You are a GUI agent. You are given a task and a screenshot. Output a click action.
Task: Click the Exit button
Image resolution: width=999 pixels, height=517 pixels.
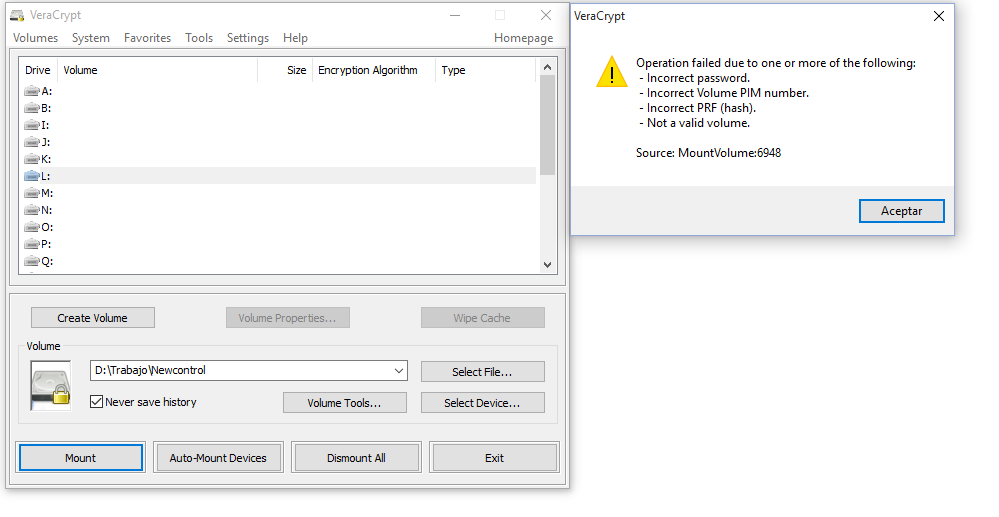494,458
